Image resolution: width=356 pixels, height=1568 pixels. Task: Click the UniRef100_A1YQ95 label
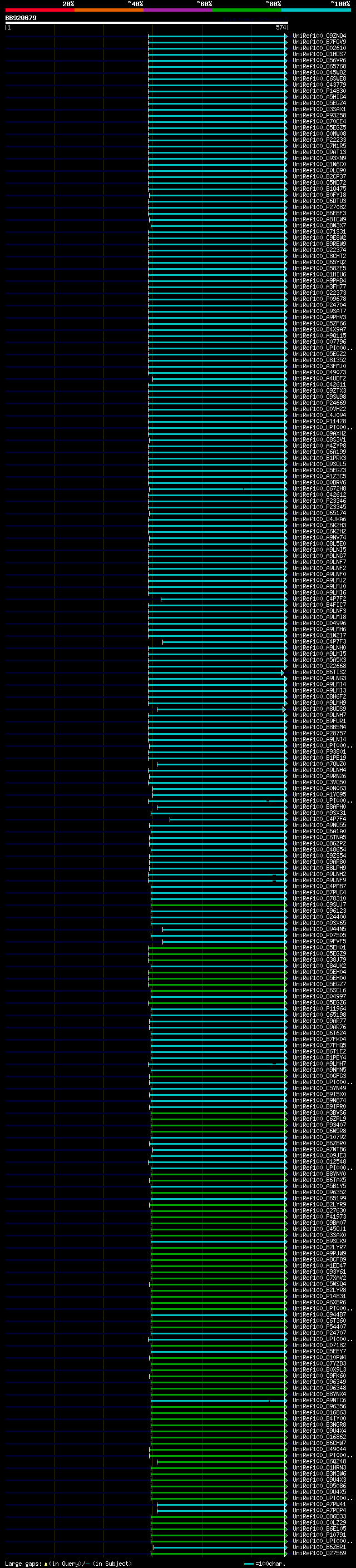coord(319,794)
